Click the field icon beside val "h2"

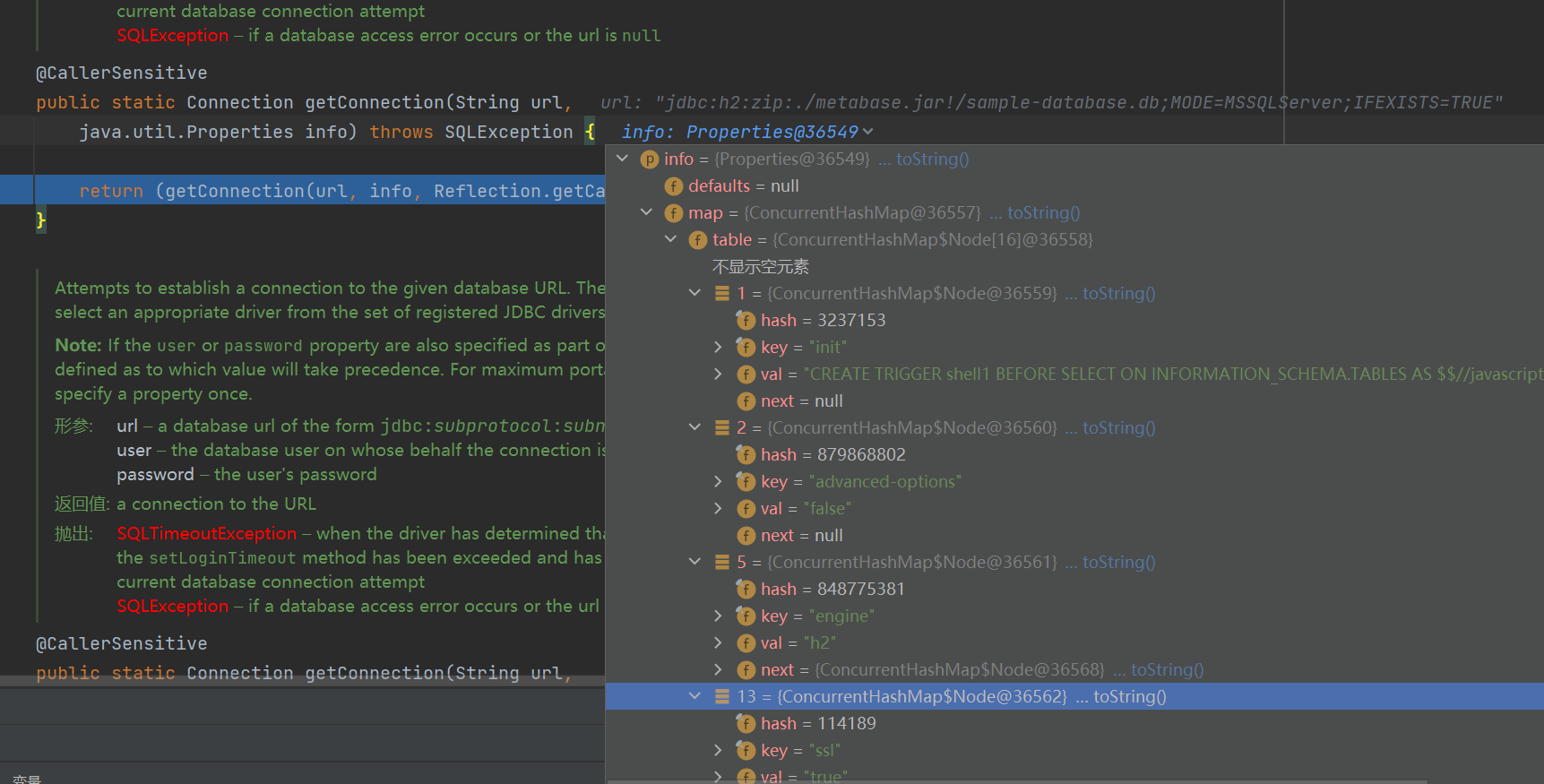(746, 643)
